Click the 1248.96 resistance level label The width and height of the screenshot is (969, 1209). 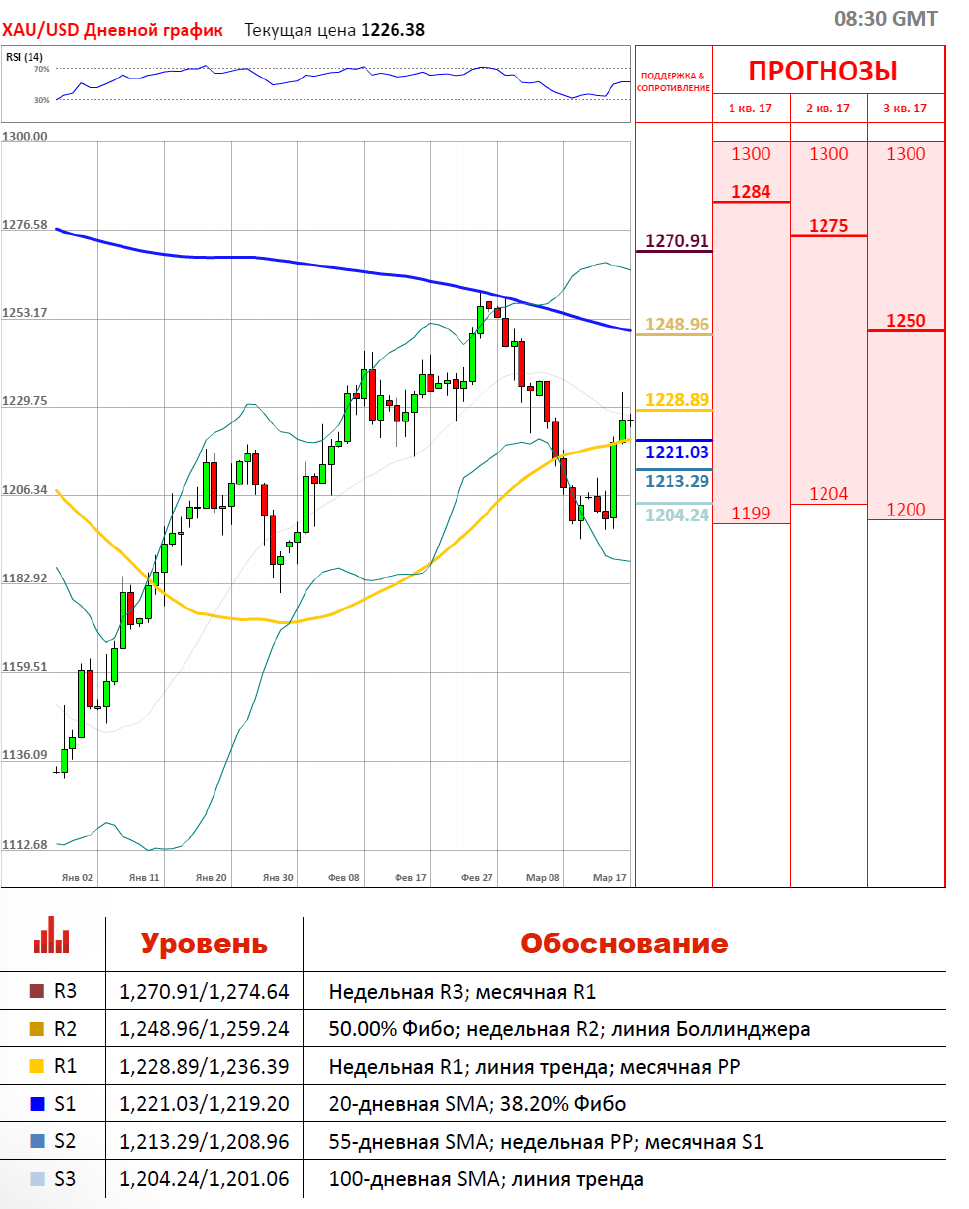pos(676,324)
